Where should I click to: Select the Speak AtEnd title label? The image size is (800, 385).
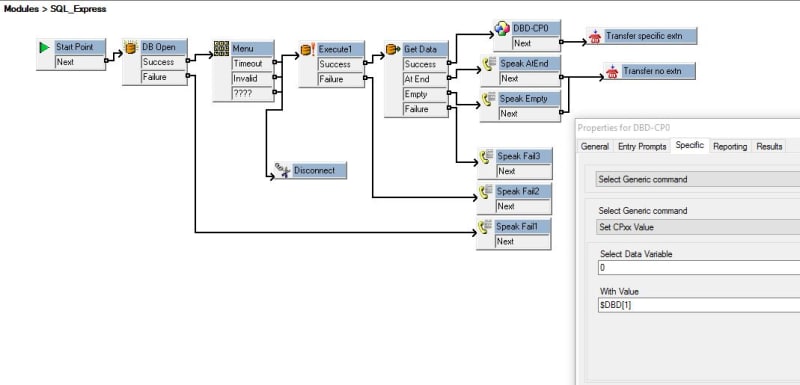pyautogui.click(x=529, y=64)
